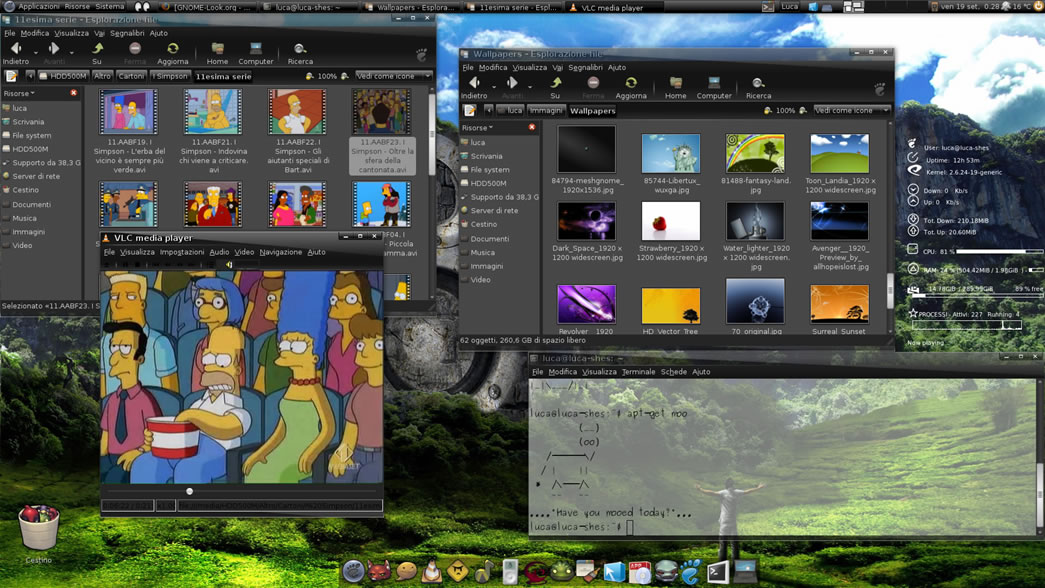Go back with Indietro in 11esima serie window

click(x=15, y=53)
